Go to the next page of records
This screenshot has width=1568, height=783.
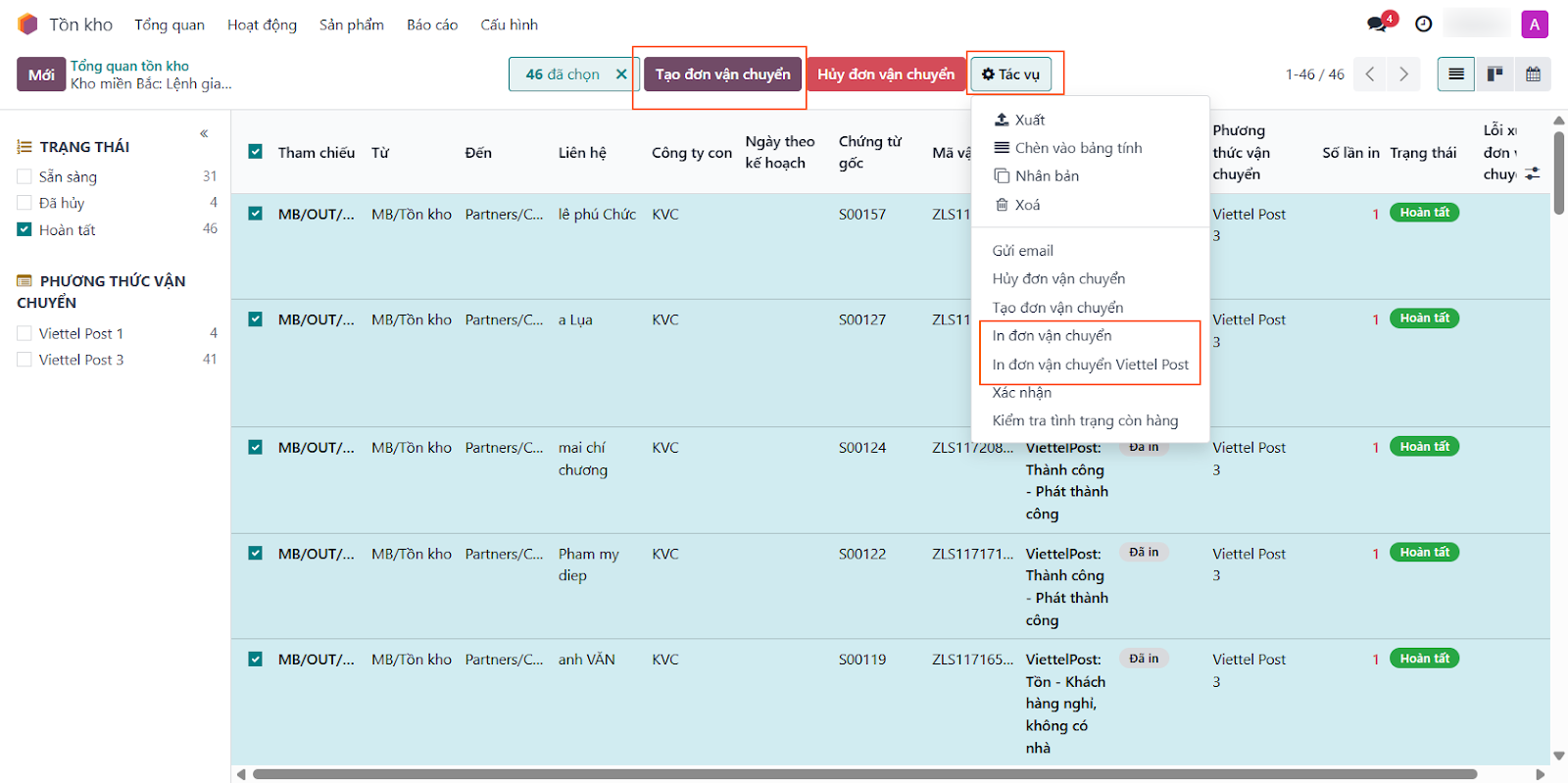(1403, 74)
